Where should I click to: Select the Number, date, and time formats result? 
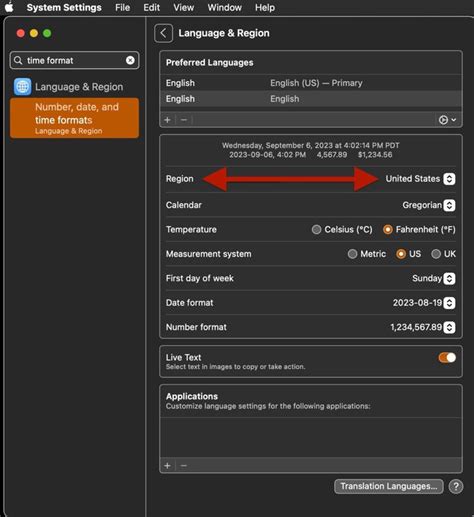point(74,118)
